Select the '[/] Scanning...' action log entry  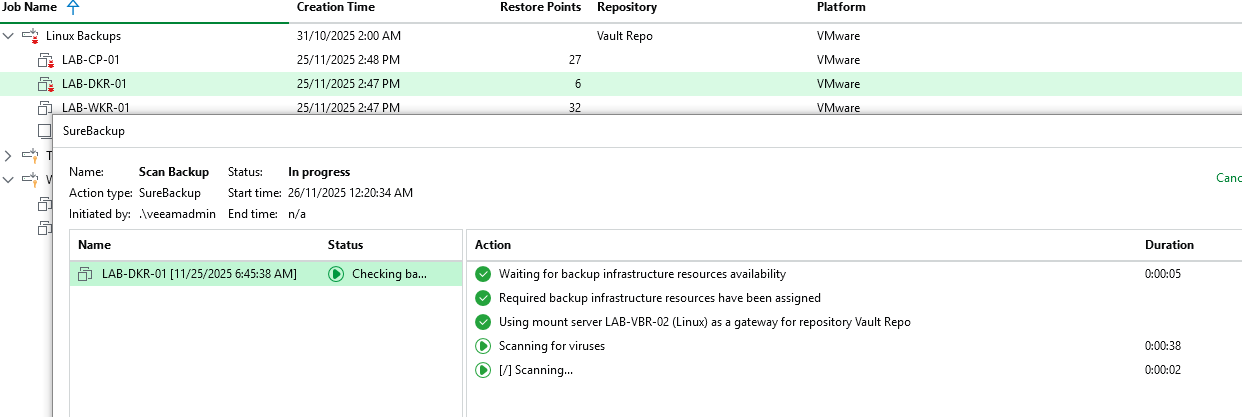[536, 370]
